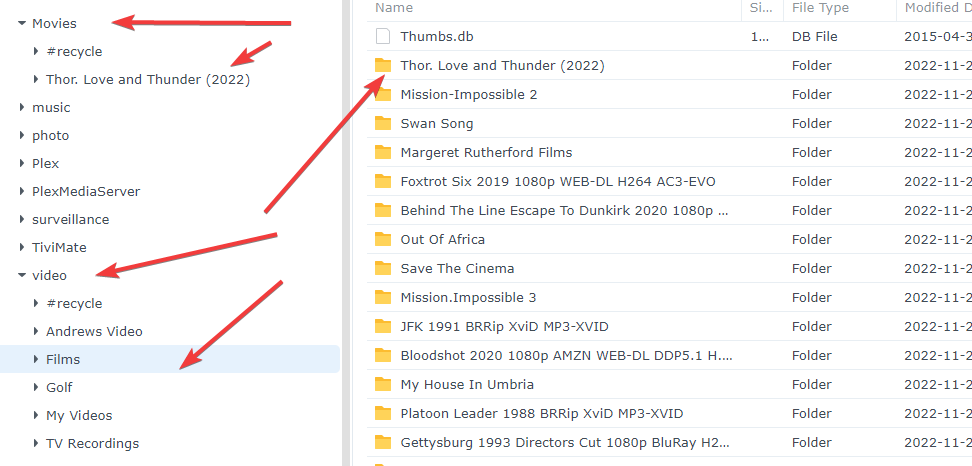Select Save The Cinema folder name
Viewport: 972px width, 466px height.
[457, 268]
